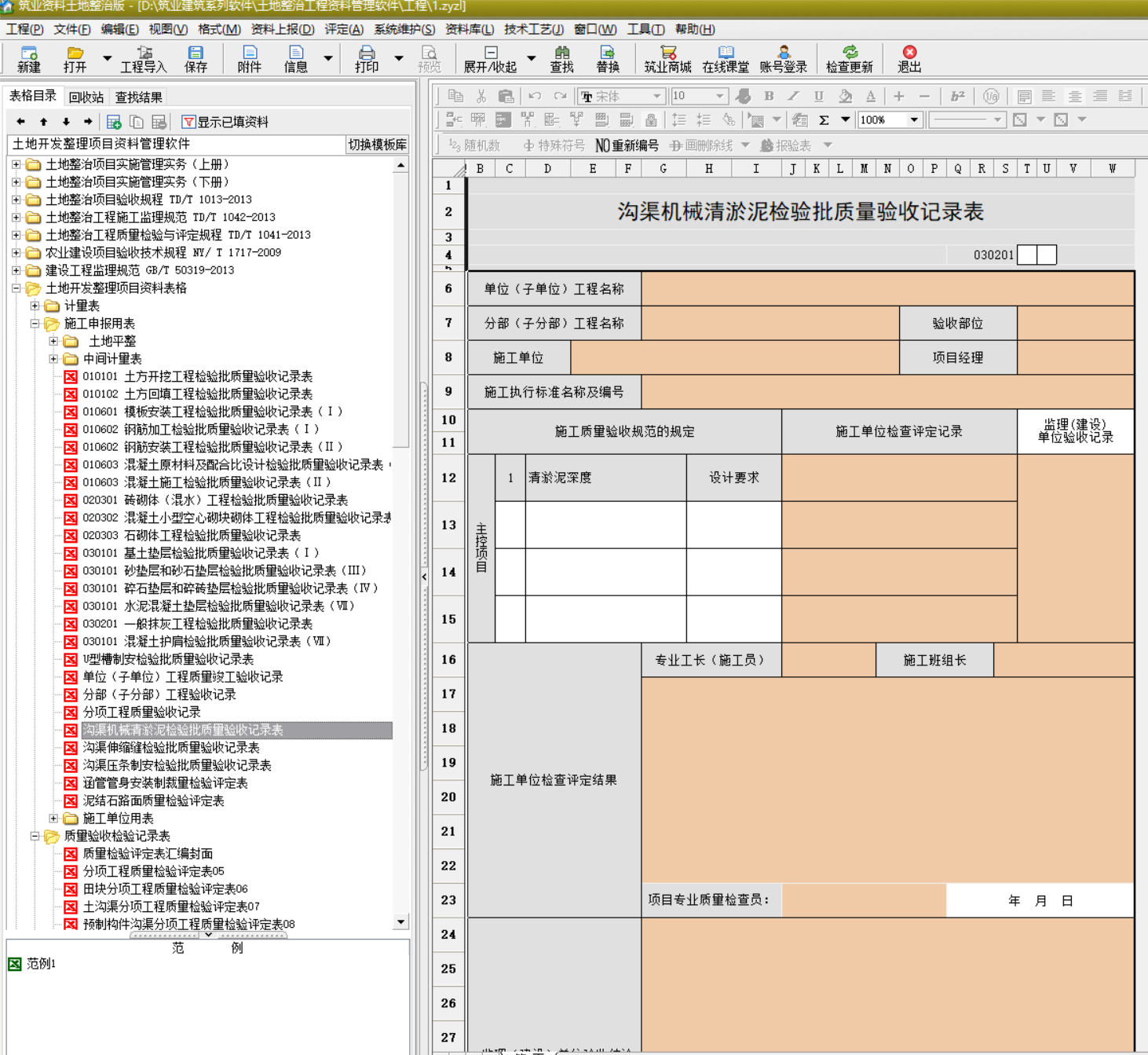The image size is (1148, 1055).
Task: Click the 账号登录 account login icon
Action: pyautogui.click(x=784, y=53)
